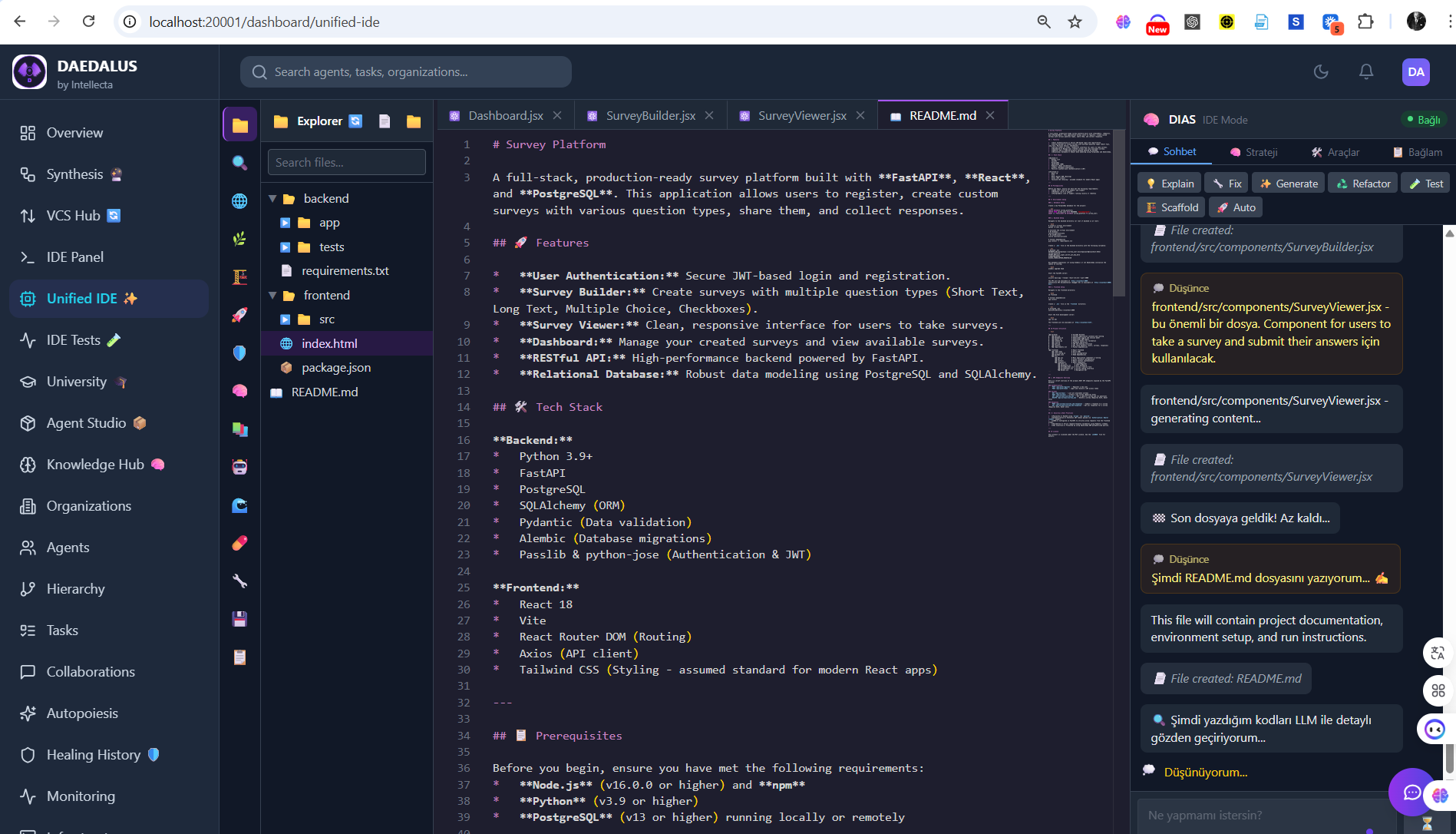Switch to Araçlar tab
This screenshot has height=834, width=1456.
click(x=1335, y=152)
